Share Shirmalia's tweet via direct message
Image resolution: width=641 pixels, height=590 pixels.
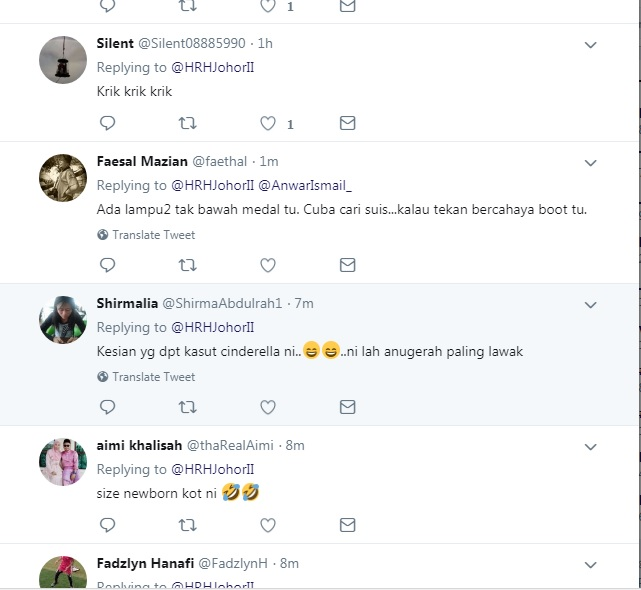(347, 407)
